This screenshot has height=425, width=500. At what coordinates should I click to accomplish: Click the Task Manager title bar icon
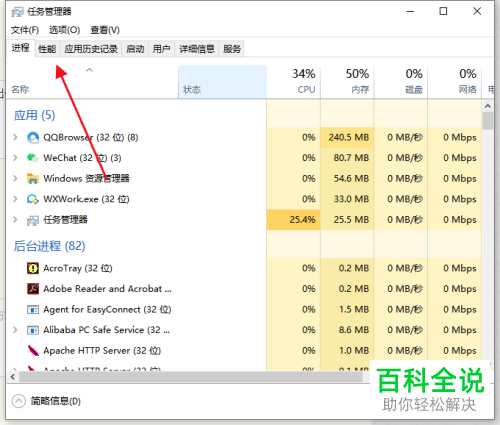[18, 12]
